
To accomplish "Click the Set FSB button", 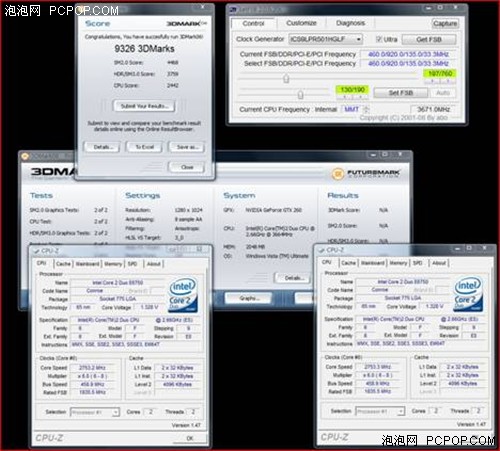I will click(x=401, y=93).
